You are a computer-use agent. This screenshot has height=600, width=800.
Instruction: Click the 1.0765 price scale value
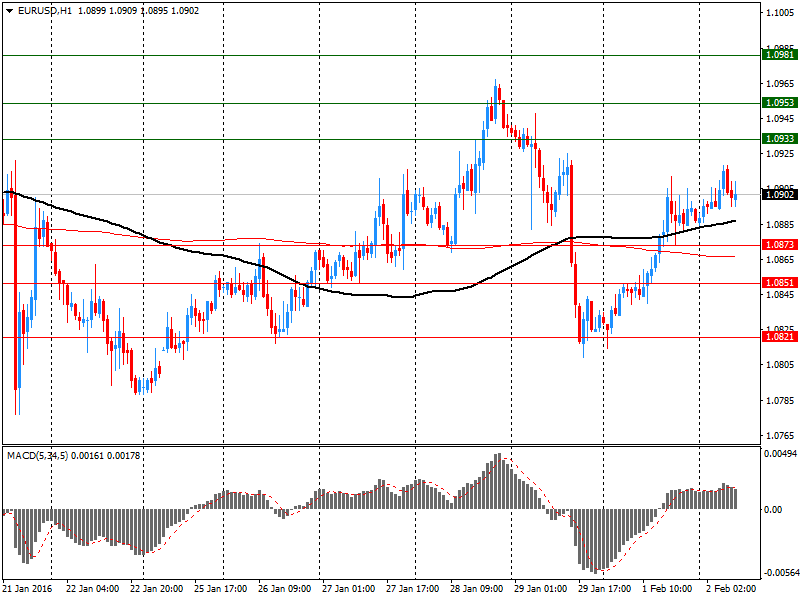click(x=780, y=436)
